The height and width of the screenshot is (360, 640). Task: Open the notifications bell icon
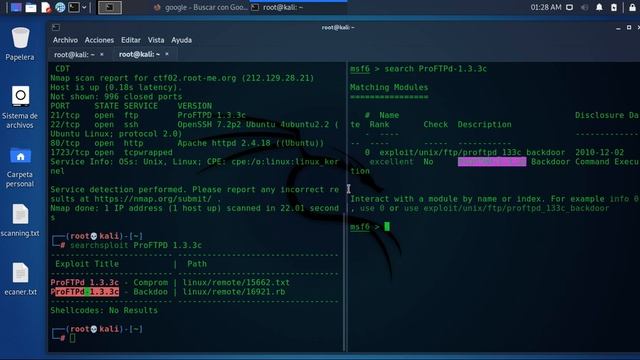(599, 7)
